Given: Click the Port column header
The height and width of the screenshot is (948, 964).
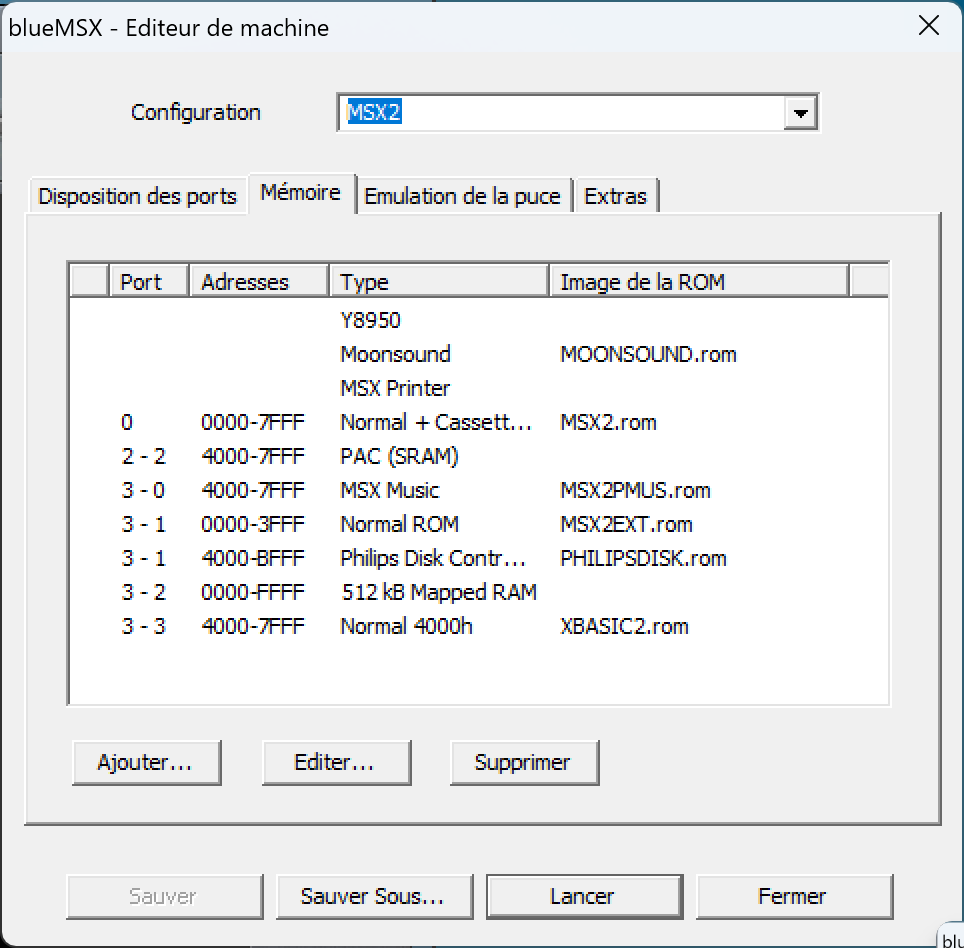Looking at the screenshot, I should tap(148, 282).
